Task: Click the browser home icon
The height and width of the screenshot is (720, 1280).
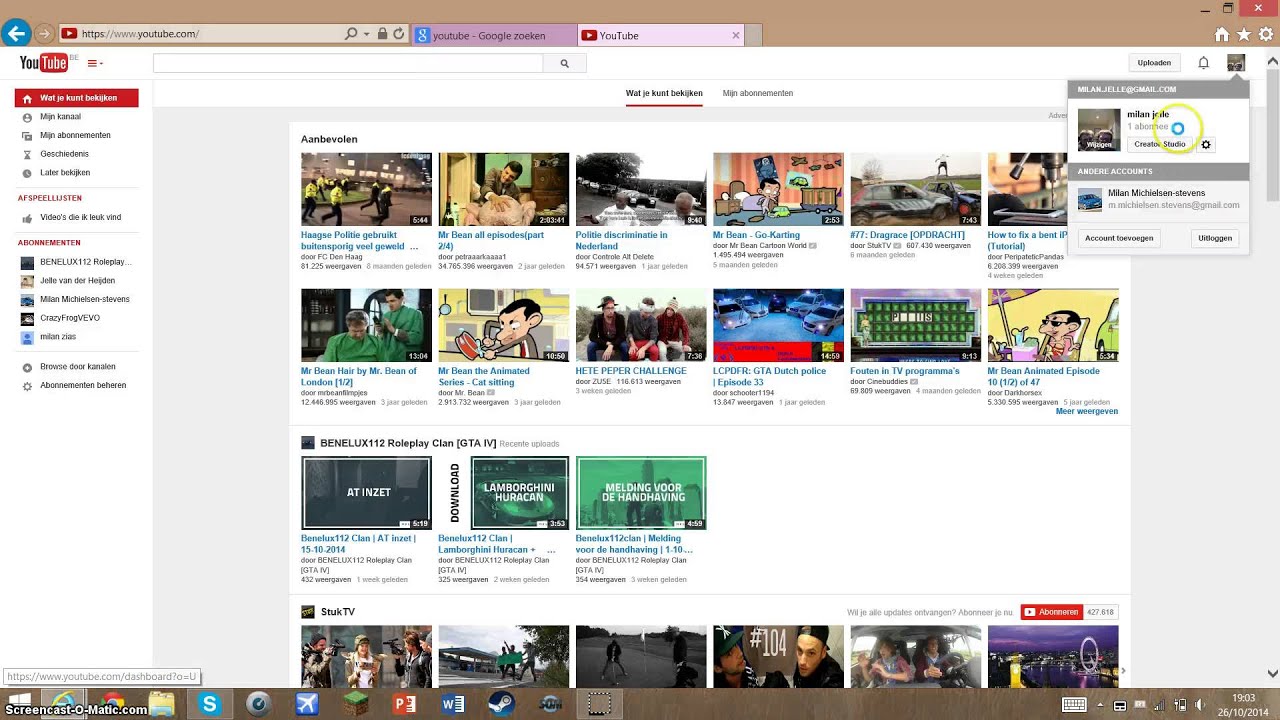Action: click(x=1221, y=34)
